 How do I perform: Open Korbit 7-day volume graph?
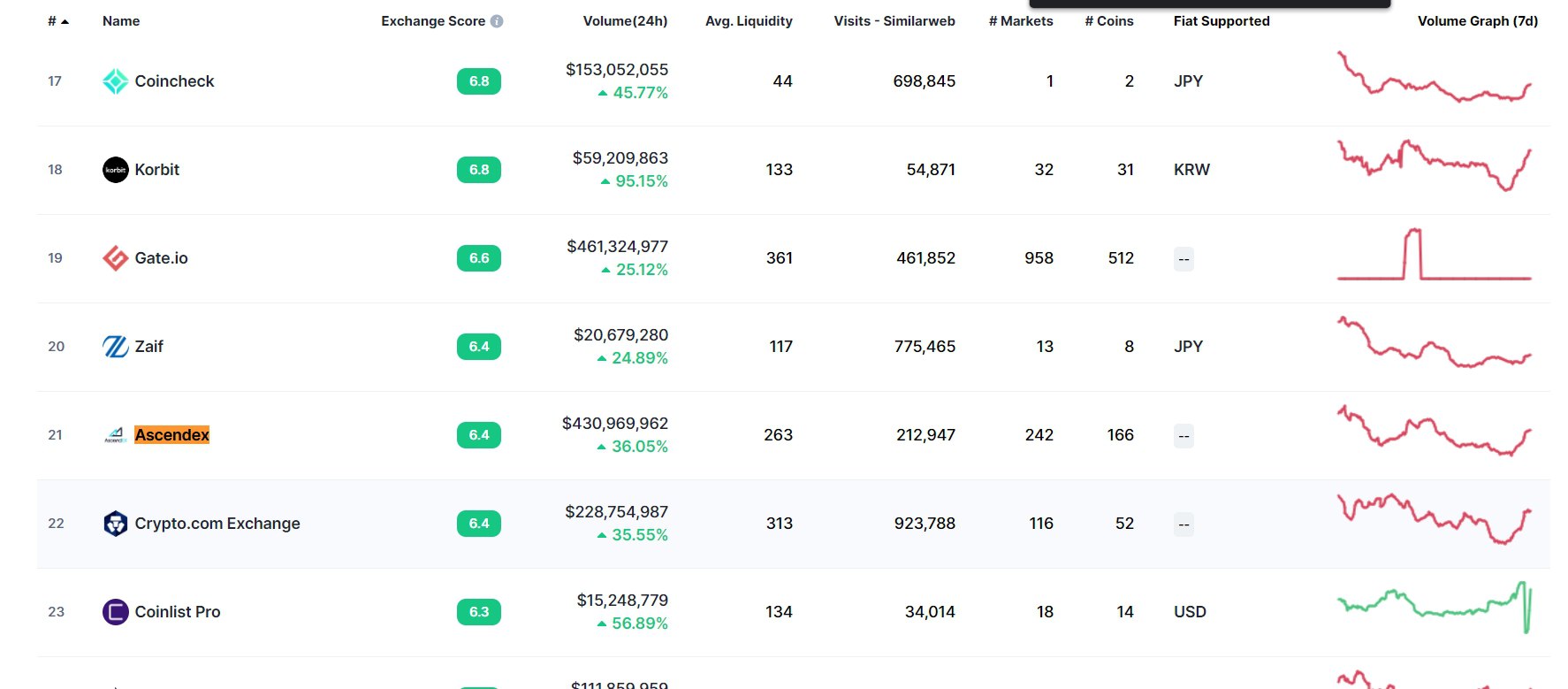click(x=1434, y=165)
